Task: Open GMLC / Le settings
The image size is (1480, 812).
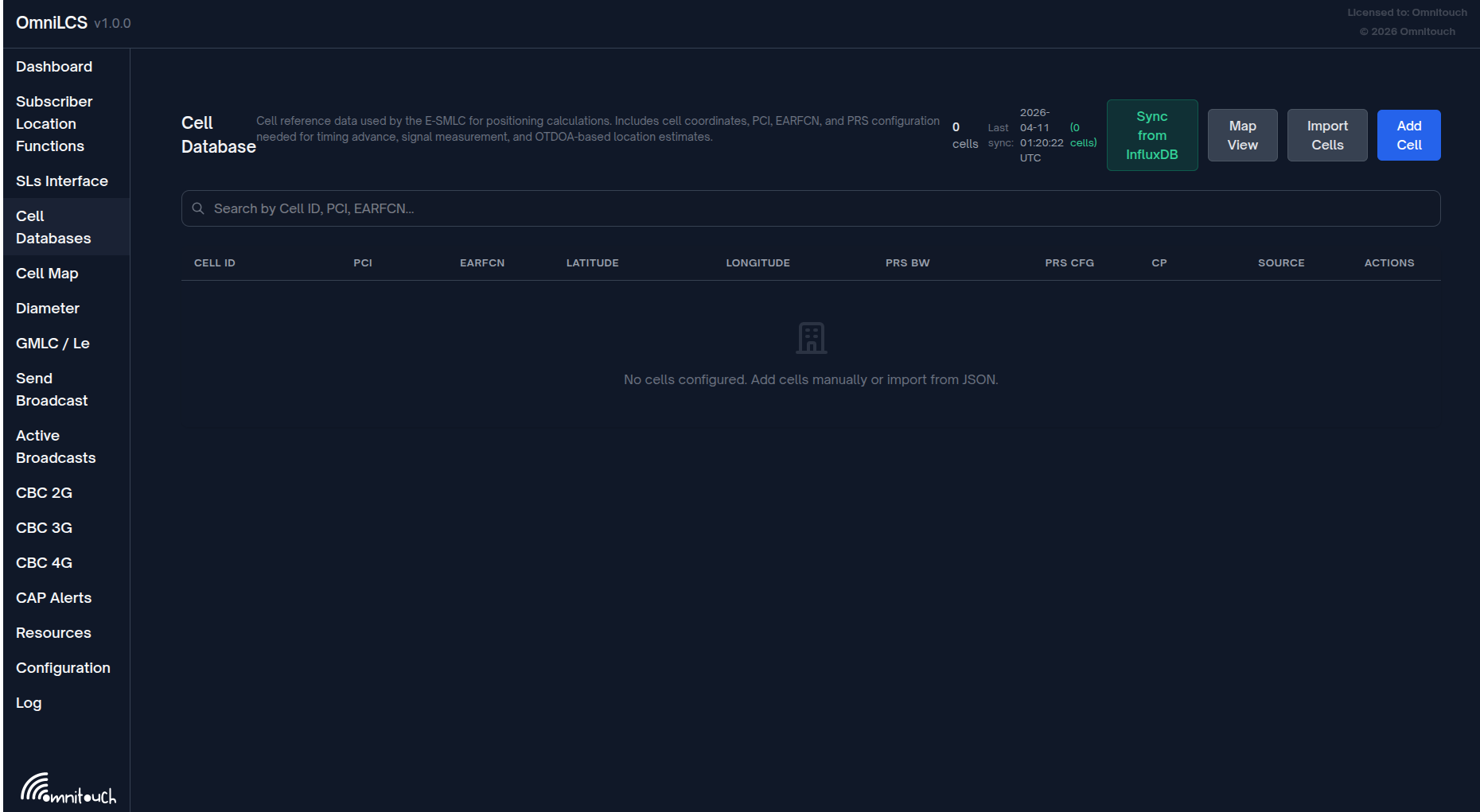Action: [x=53, y=343]
